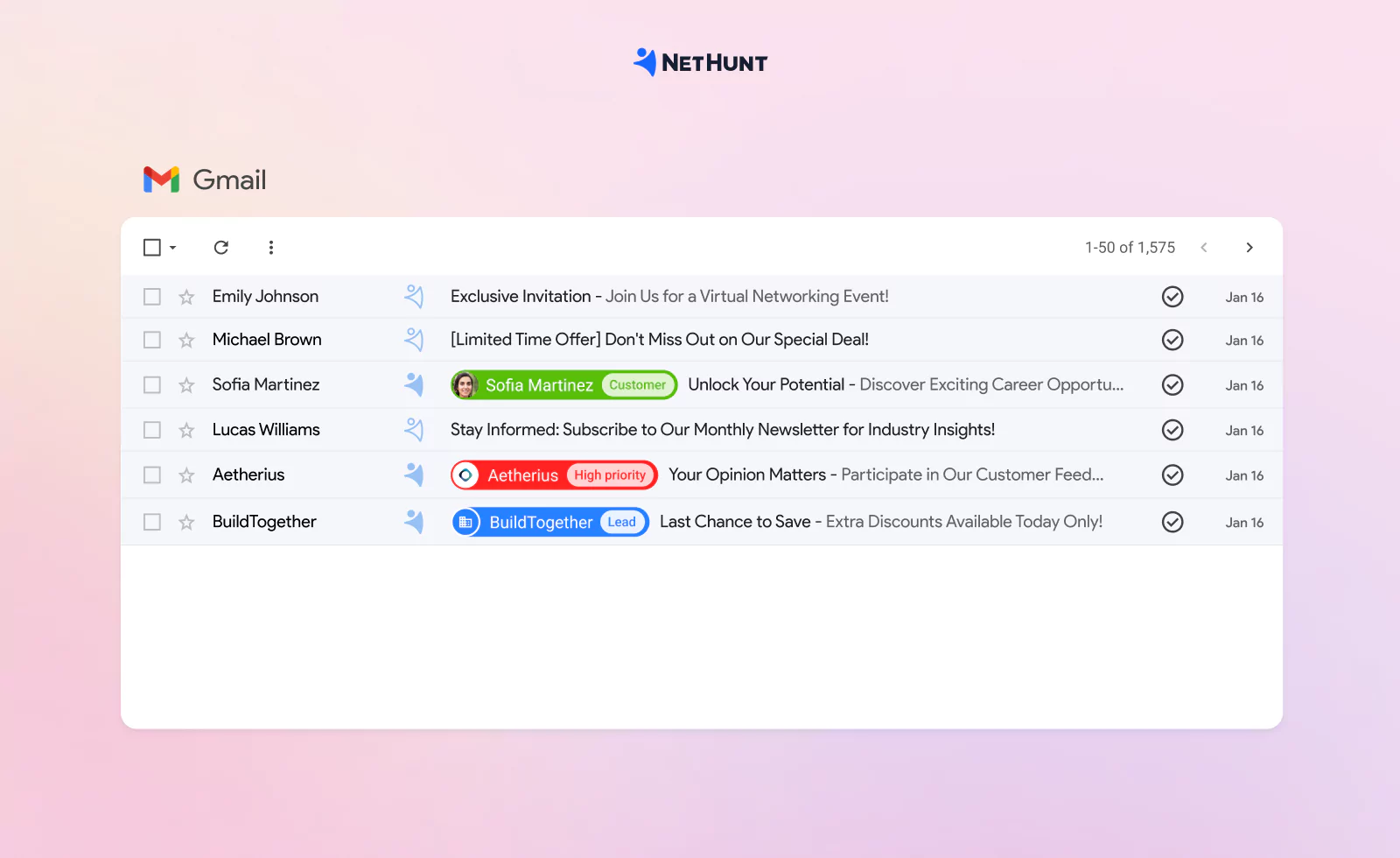Go to the next page of emails

(1249, 247)
